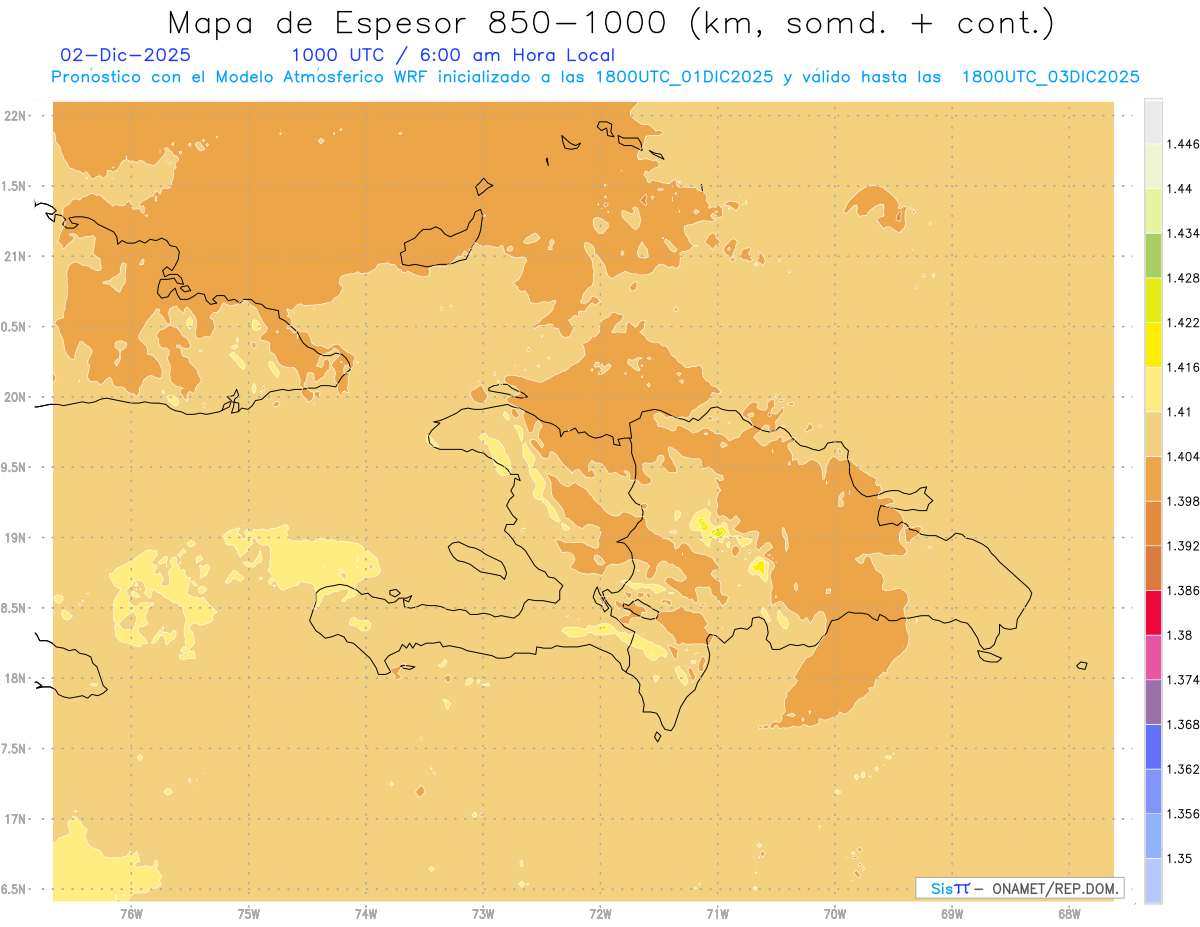Image resolution: width=1200 pixels, height=927 pixels.
Task: Click the "21N" latitude axis label
Action: [15, 256]
